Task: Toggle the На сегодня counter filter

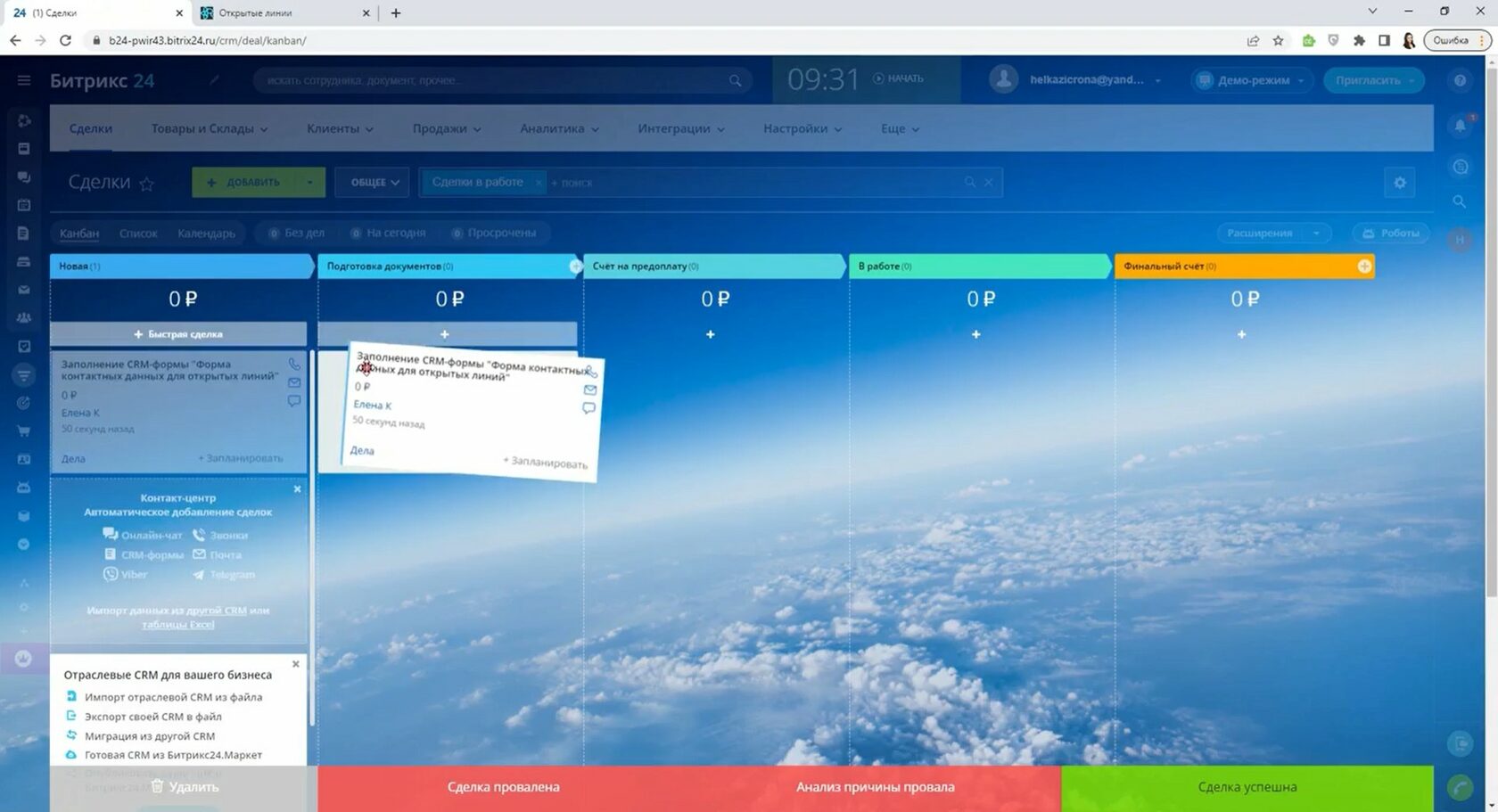Action: pyautogui.click(x=388, y=234)
